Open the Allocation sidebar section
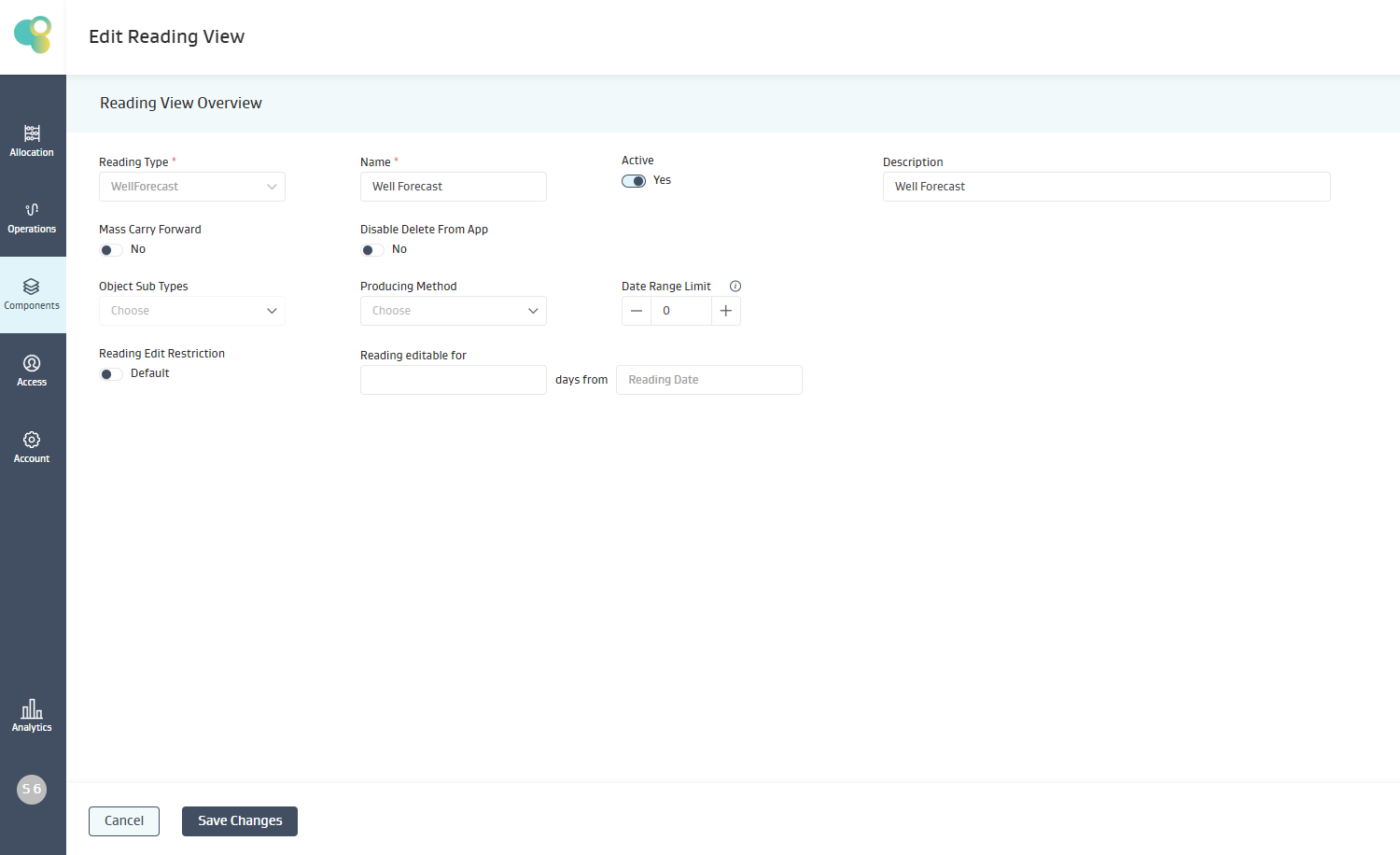The height and width of the screenshot is (855, 1400). coord(32,140)
